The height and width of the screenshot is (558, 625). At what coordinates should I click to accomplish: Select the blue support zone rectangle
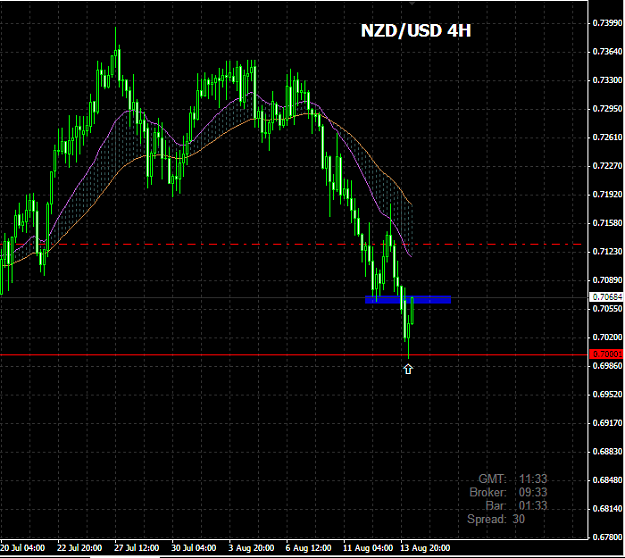[408, 299]
